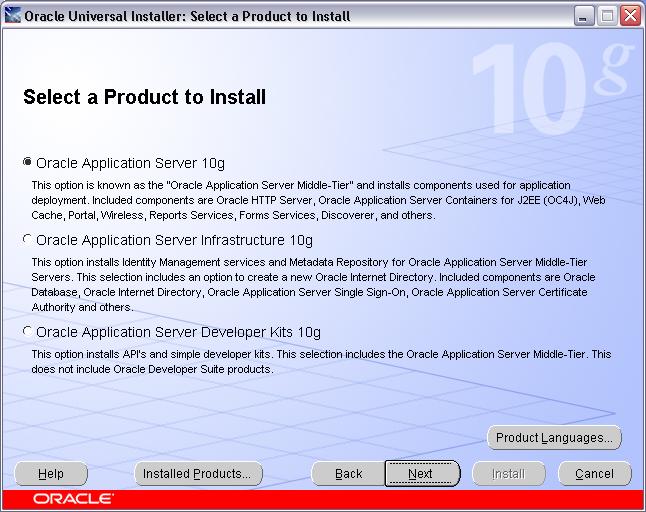Close the Oracle Universal Installer window

[x=630, y=15]
